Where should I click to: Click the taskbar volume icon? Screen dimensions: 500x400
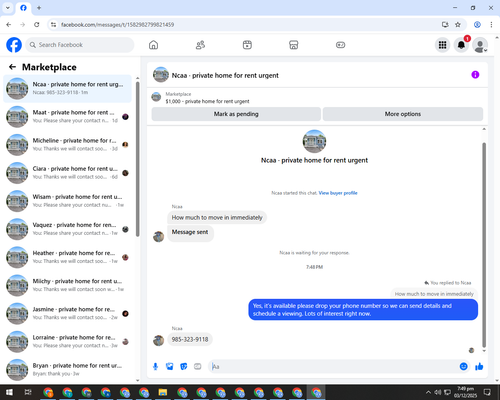tap(438, 392)
